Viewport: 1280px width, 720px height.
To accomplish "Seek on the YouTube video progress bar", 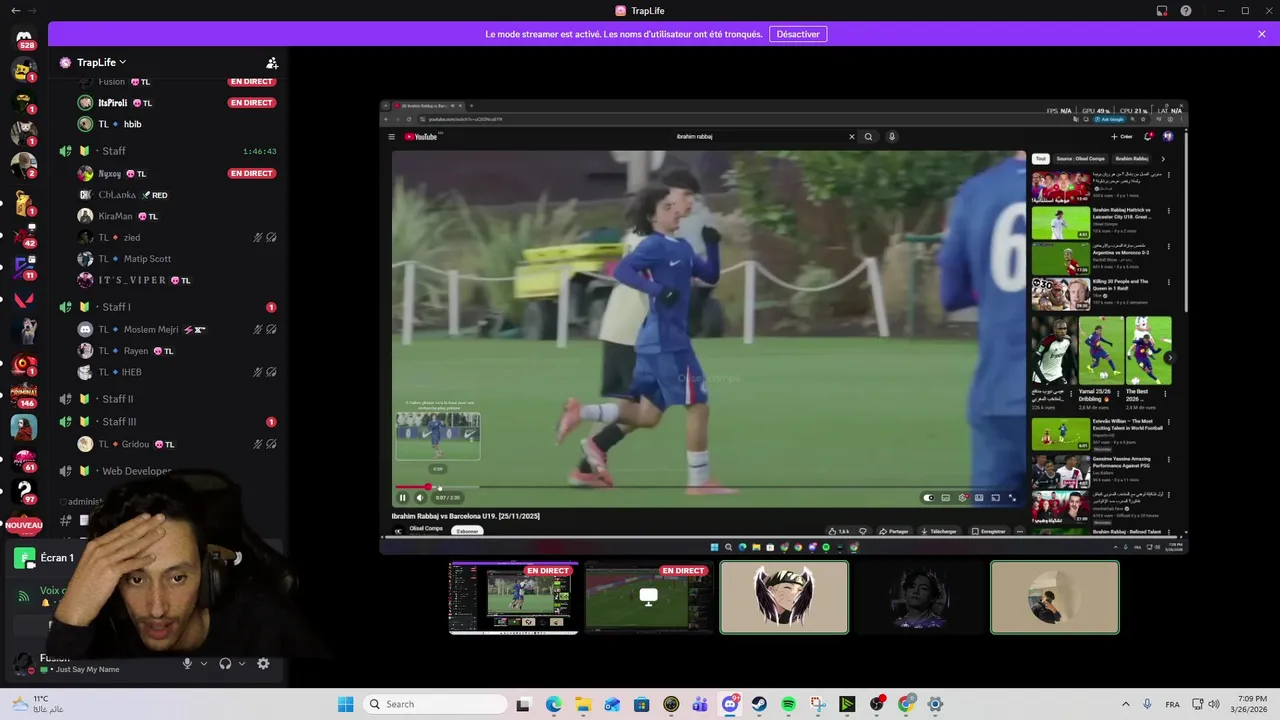I will click(x=708, y=488).
